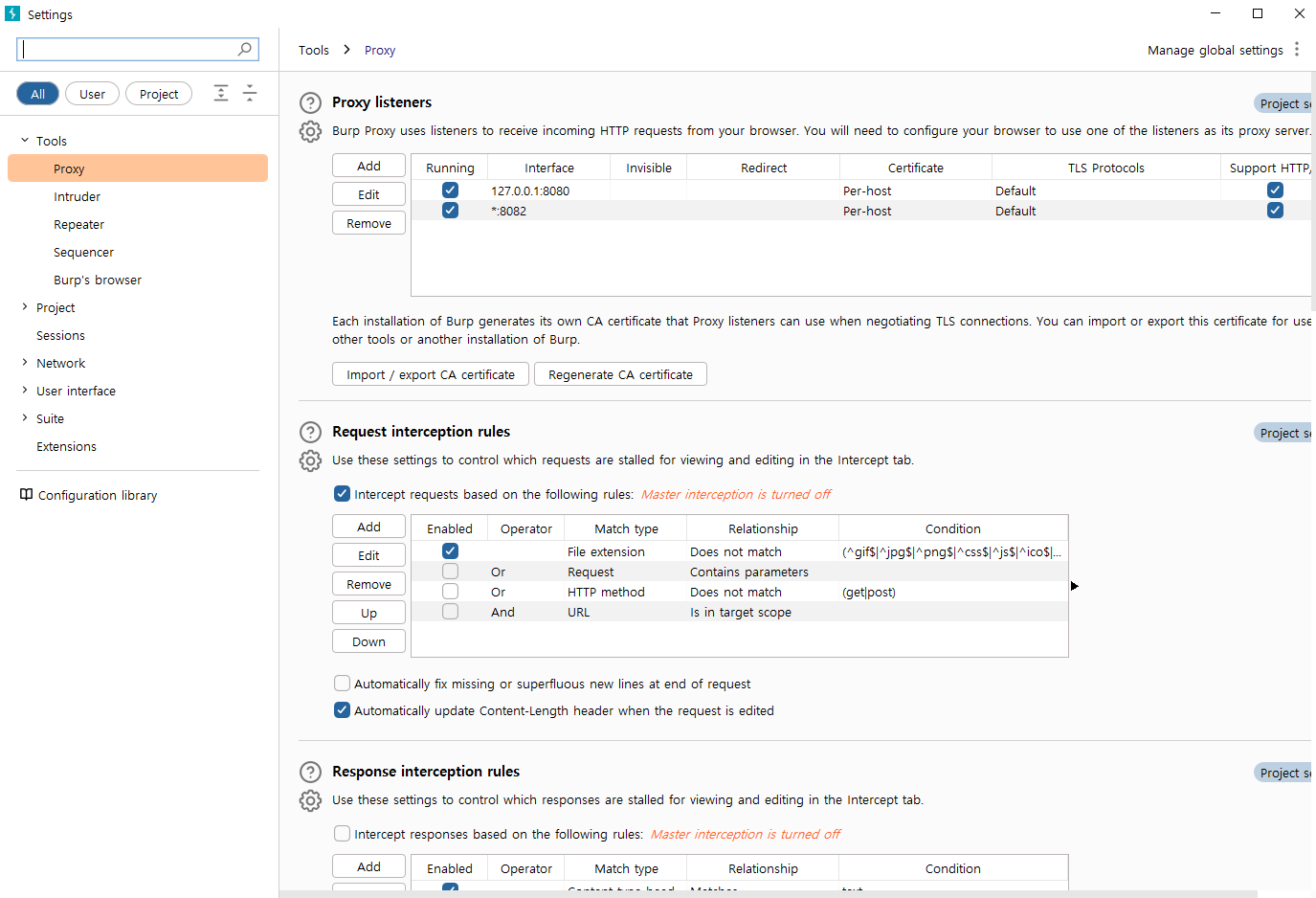Viewport: 1316px width, 898px height.
Task: Click Import / export CA certificate
Action: [x=431, y=374]
